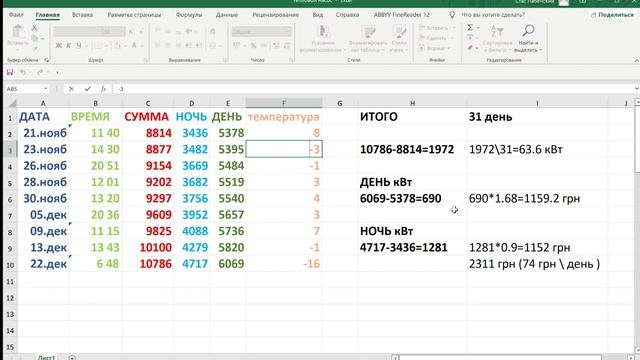The image size is (640, 360).
Task: Toggle bold Ж formatting
Action: pyautogui.click(x=58, y=45)
